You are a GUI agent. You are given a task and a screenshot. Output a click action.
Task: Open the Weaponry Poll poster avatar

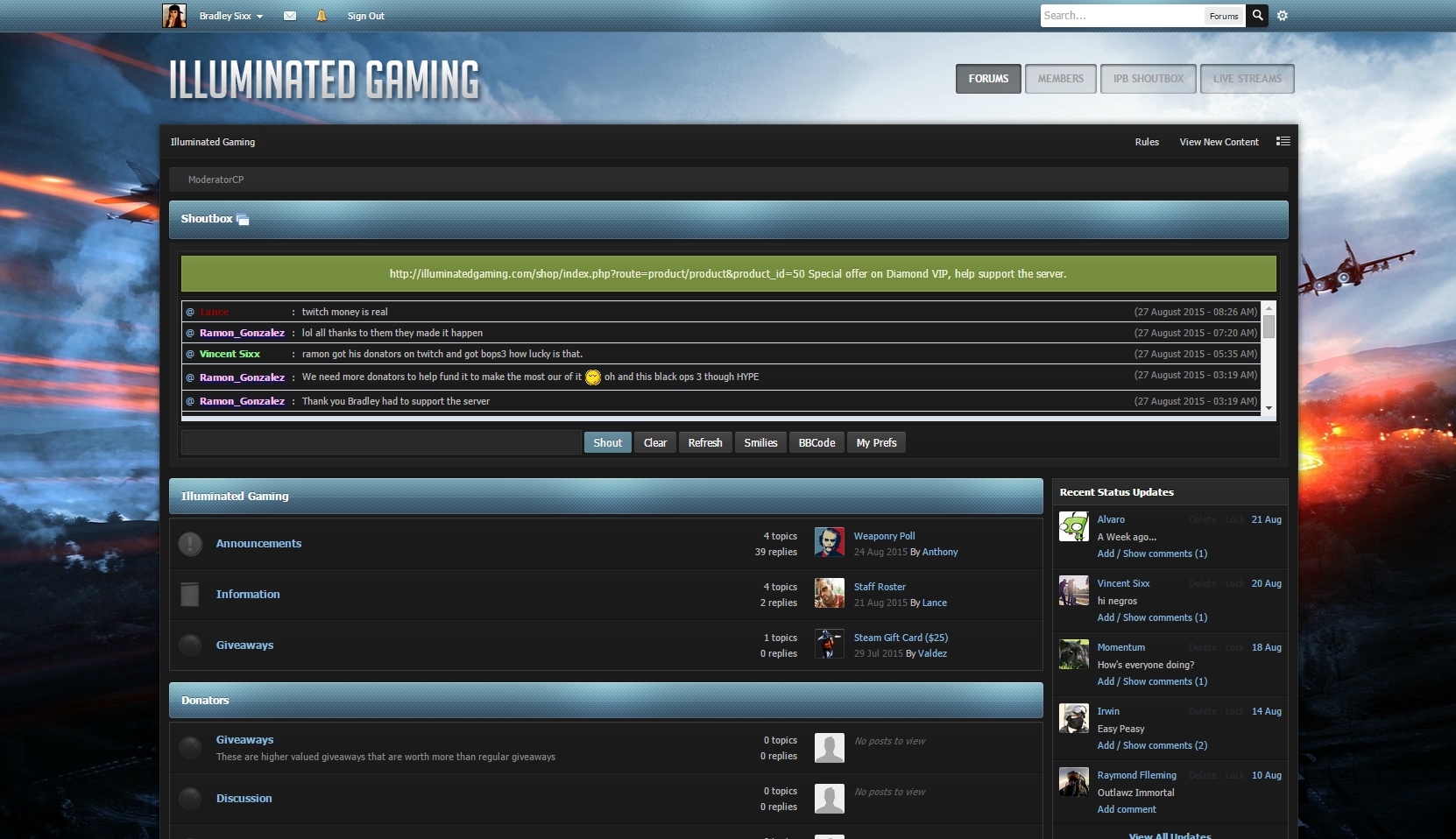830,542
